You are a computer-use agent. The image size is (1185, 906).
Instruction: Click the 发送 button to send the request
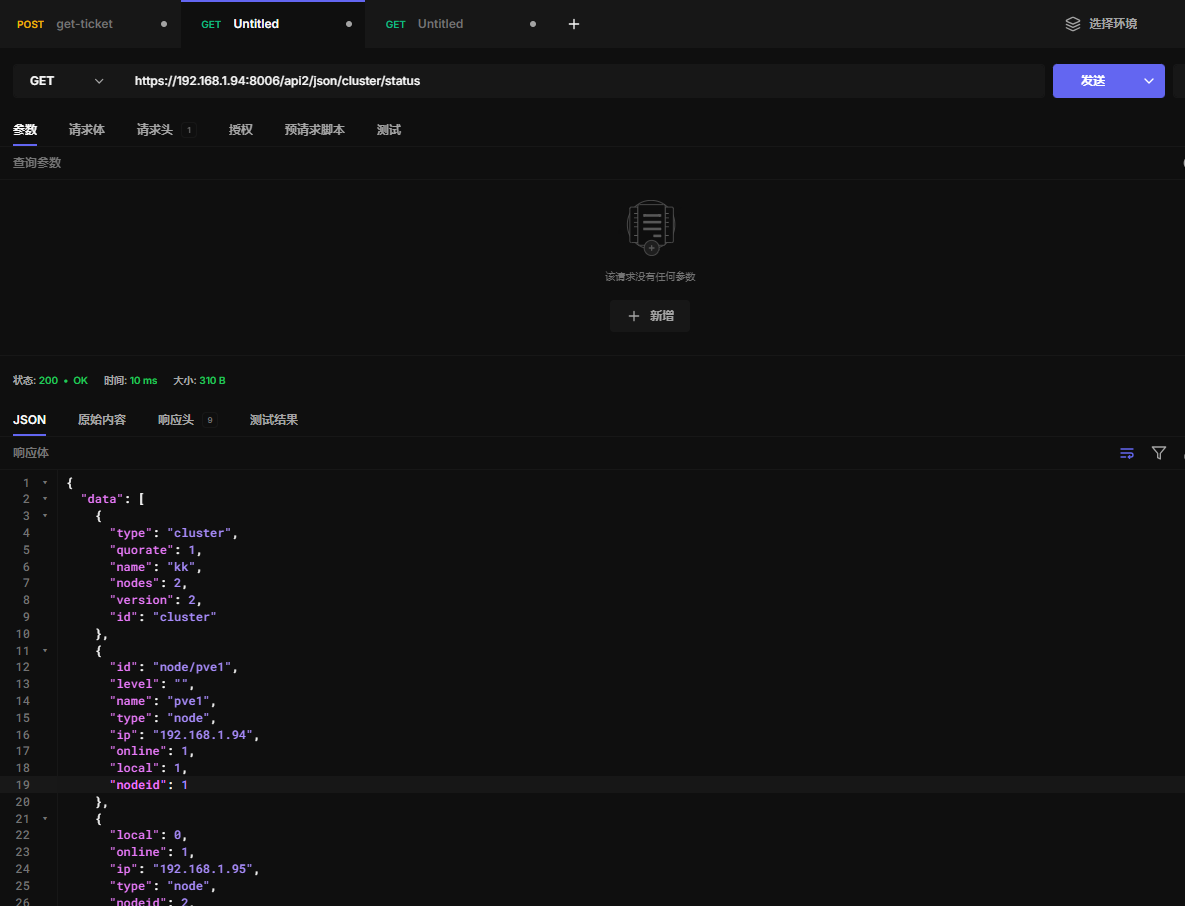(x=1093, y=81)
